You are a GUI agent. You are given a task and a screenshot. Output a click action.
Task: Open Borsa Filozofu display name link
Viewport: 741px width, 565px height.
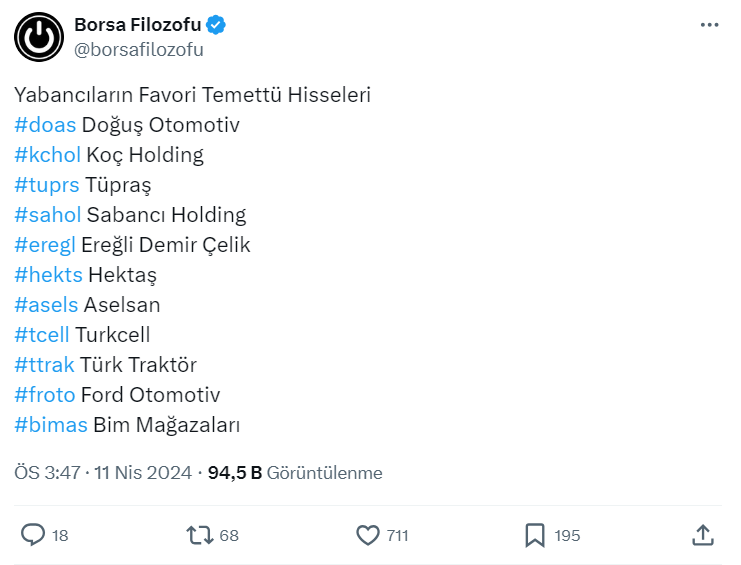coord(137,25)
